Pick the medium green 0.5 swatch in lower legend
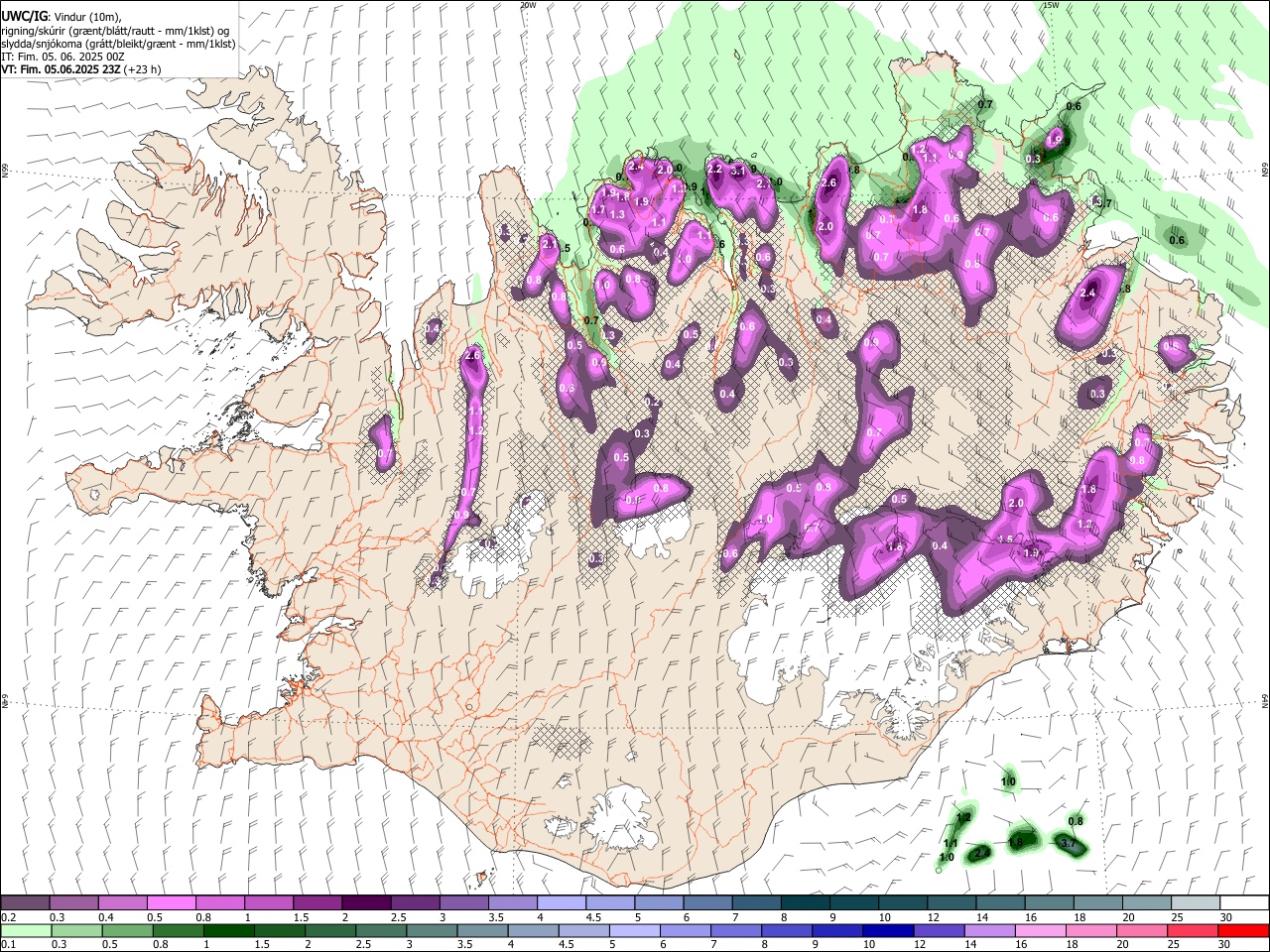This screenshot has width=1270, height=952. [127, 930]
